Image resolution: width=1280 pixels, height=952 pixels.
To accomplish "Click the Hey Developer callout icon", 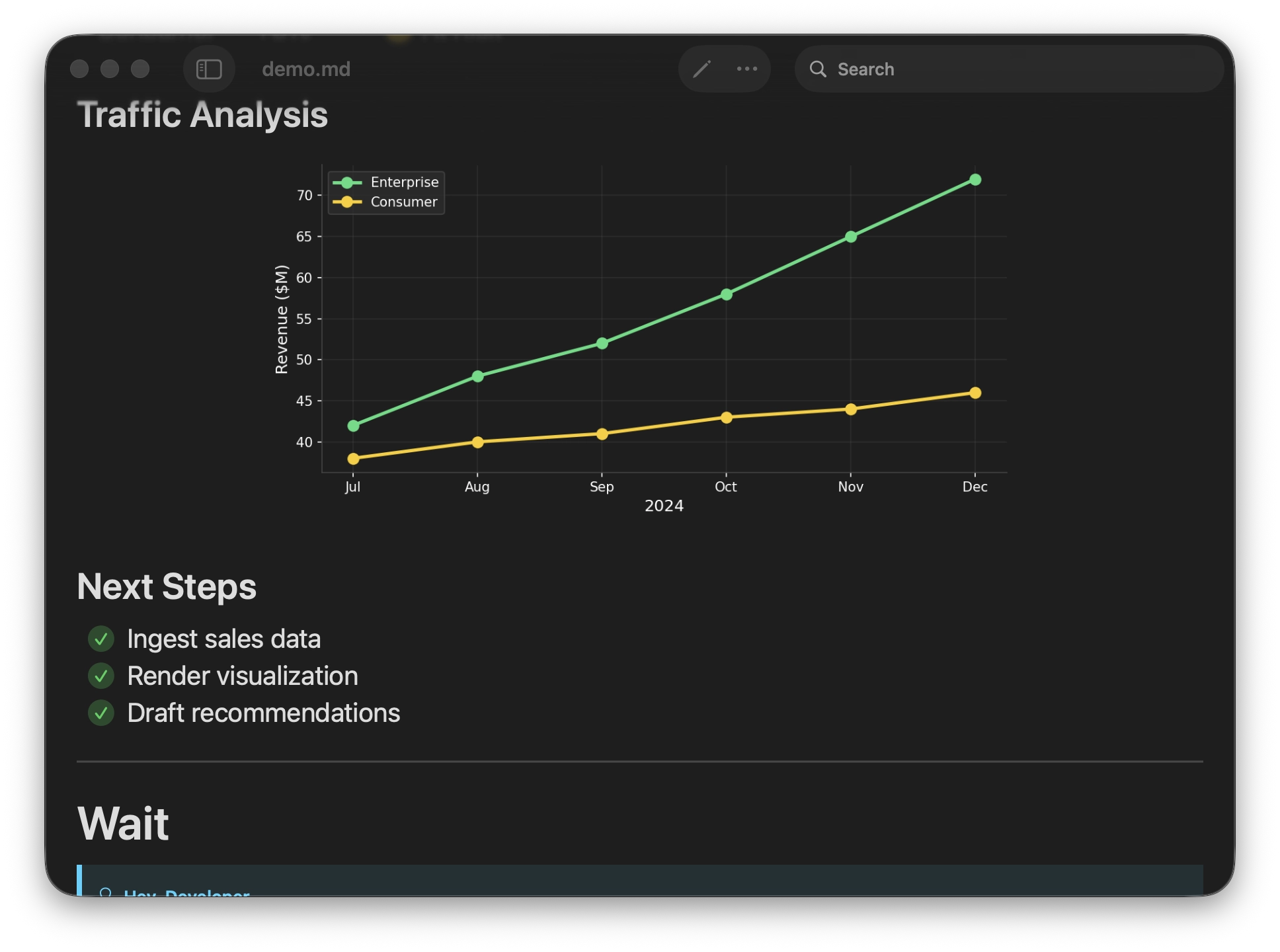I will [x=105, y=892].
